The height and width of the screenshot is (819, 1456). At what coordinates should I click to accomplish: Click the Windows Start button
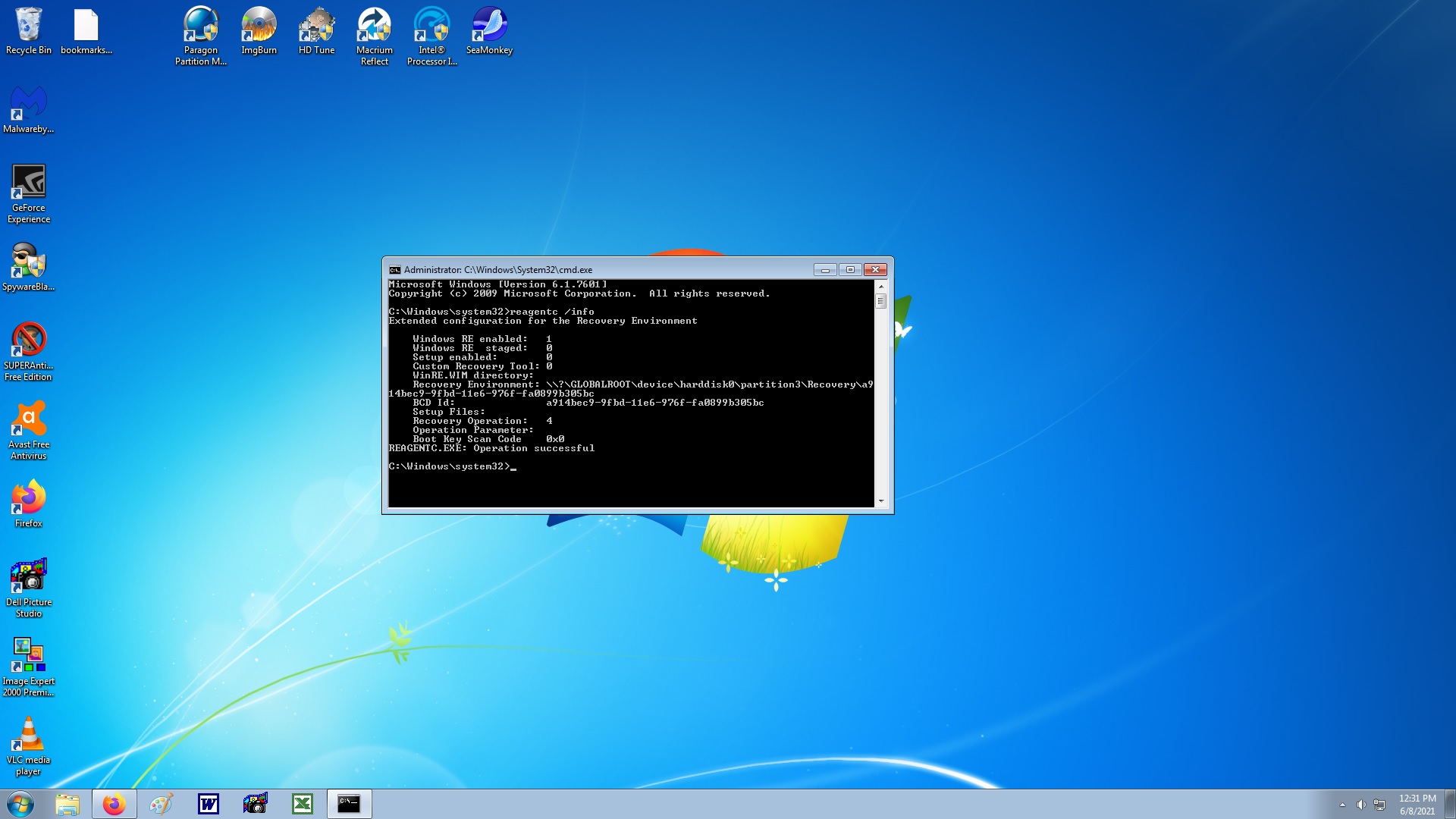point(20,804)
